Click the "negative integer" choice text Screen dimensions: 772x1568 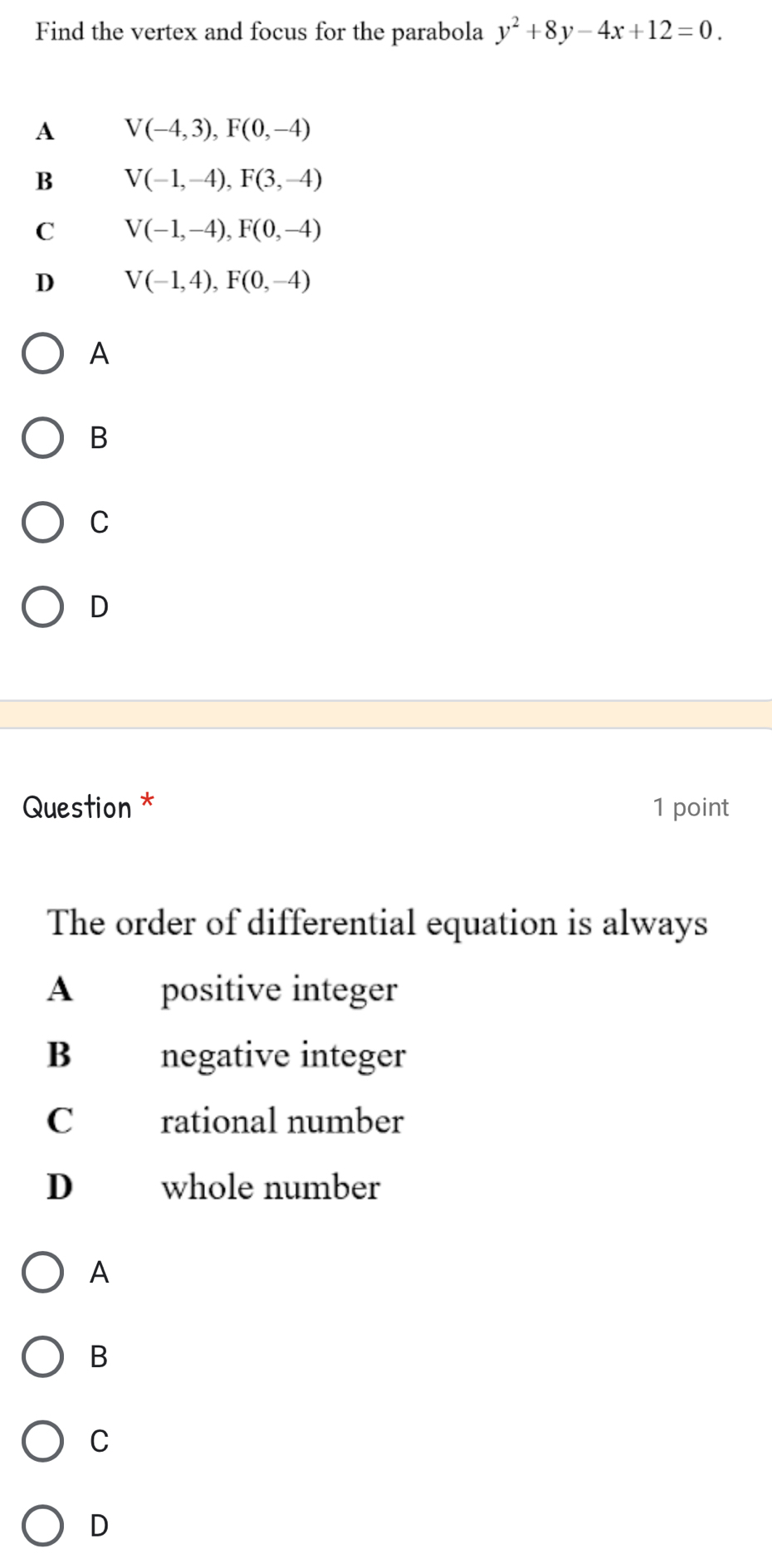tap(283, 1055)
